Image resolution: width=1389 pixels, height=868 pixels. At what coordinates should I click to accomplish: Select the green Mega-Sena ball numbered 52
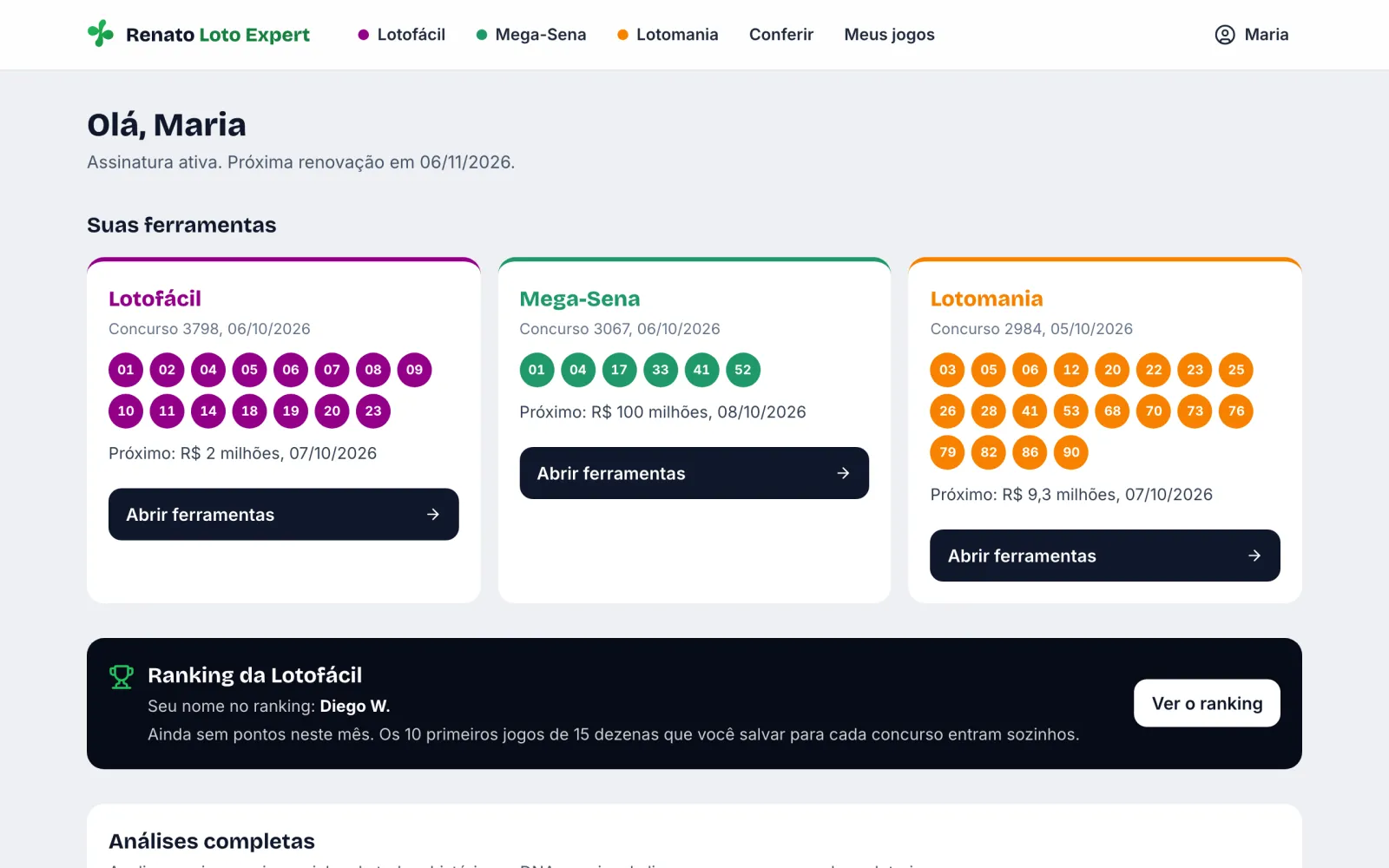[x=743, y=370]
